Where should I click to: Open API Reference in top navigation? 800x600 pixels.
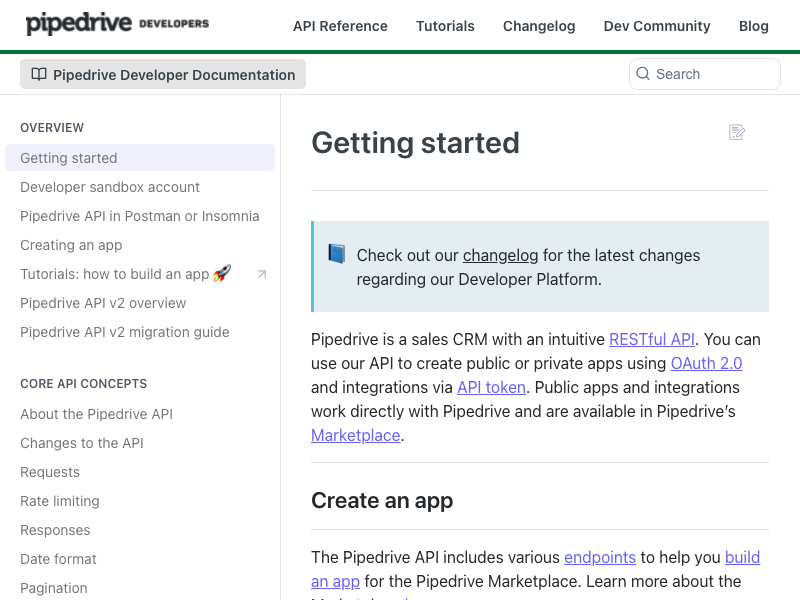340,26
